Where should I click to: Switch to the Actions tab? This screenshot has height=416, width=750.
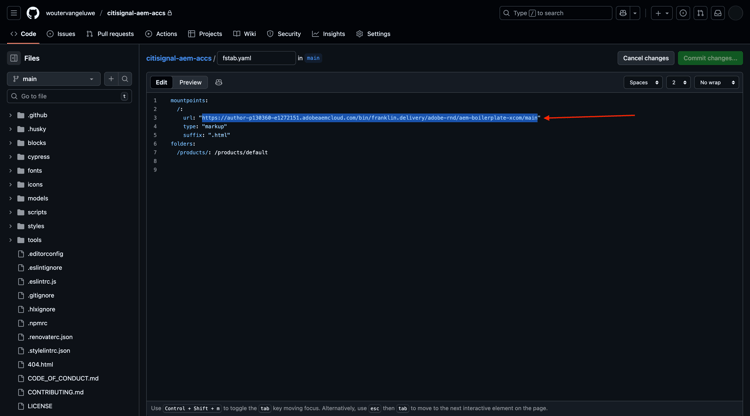161,34
